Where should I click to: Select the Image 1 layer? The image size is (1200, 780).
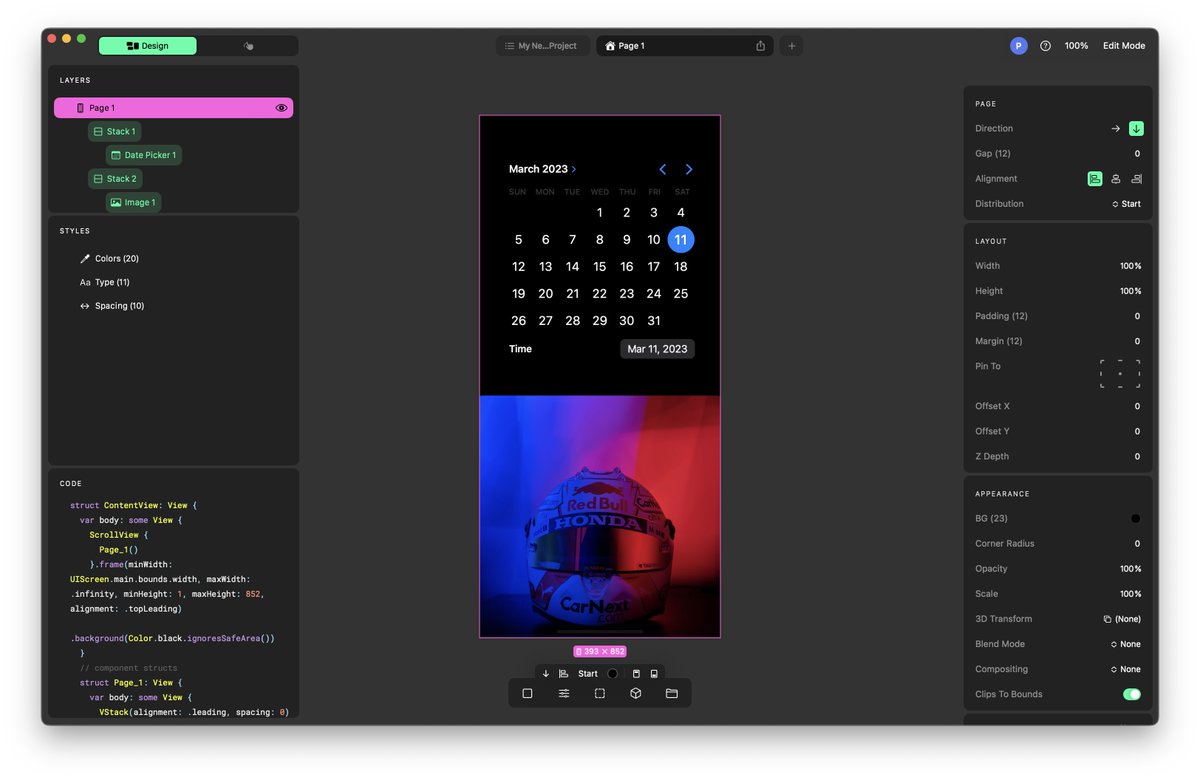coord(132,202)
